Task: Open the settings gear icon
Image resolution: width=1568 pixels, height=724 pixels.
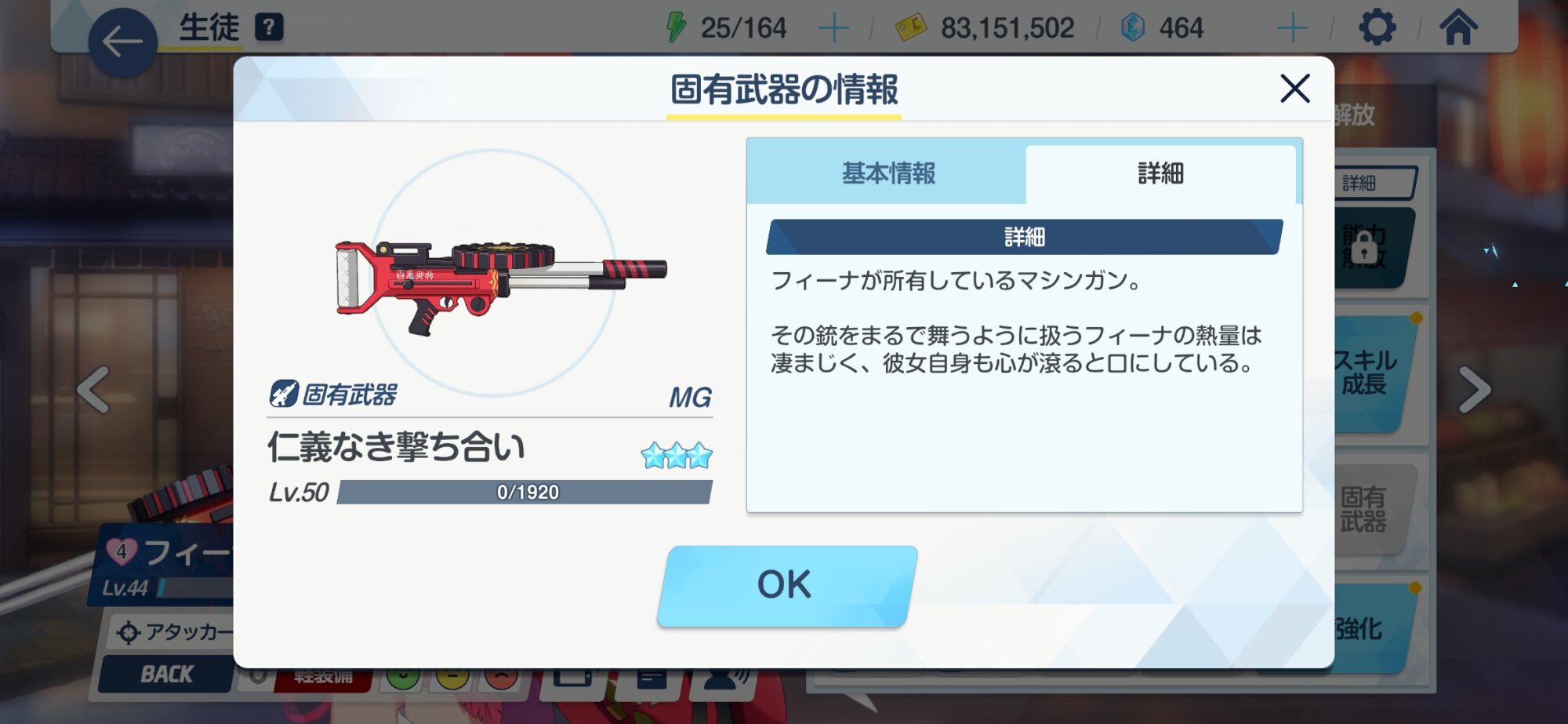Action: [1377, 28]
